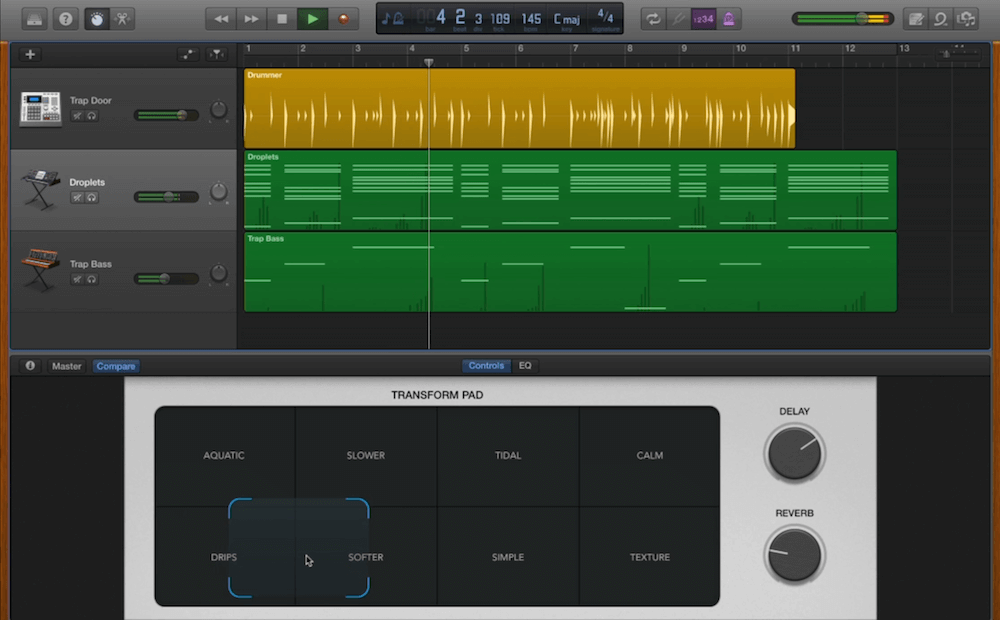1000x620 pixels.
Task: Click the 145 bpm tempo value
Action: (531, 19)
